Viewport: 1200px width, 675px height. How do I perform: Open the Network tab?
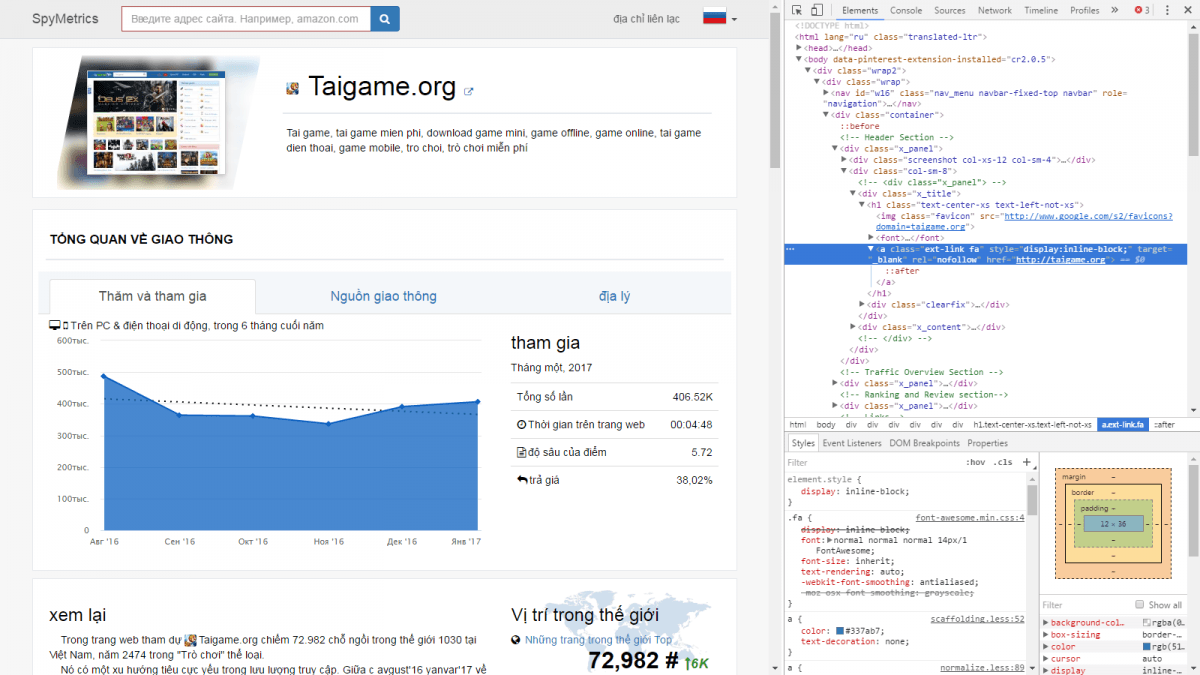pos(995,10)
